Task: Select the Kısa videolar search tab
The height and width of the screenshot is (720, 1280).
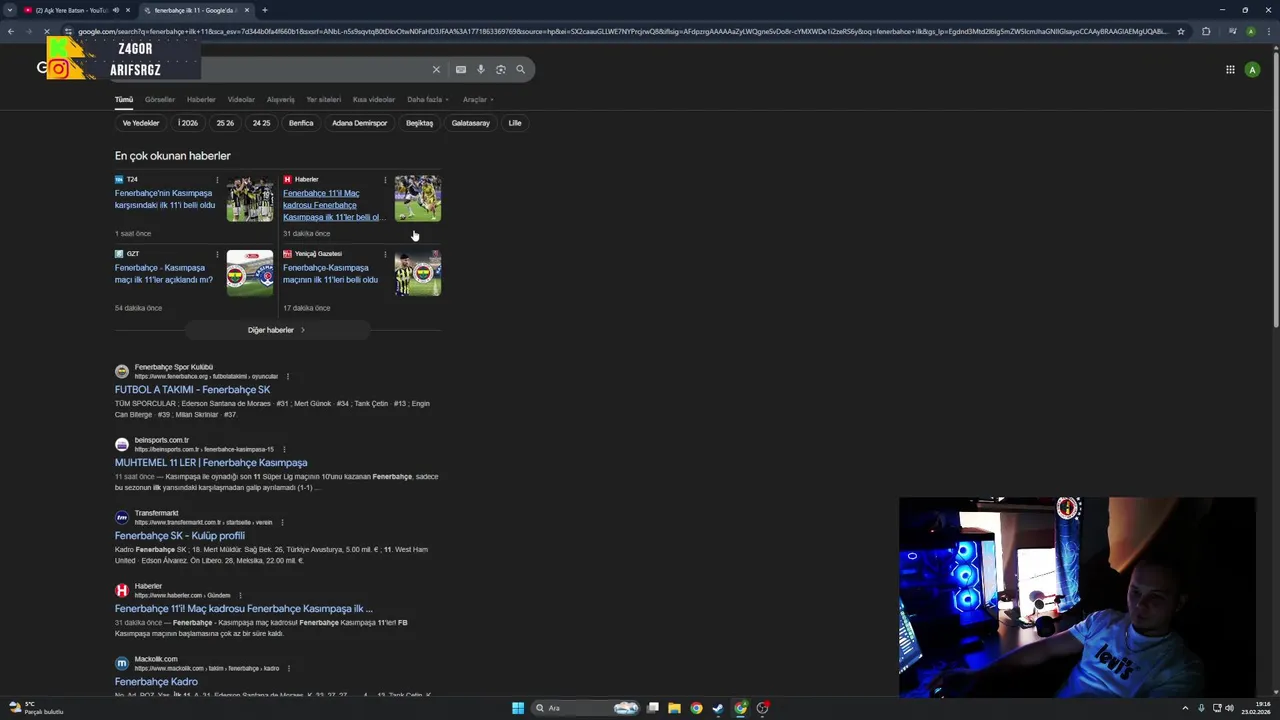Action: tap(374, 99)
